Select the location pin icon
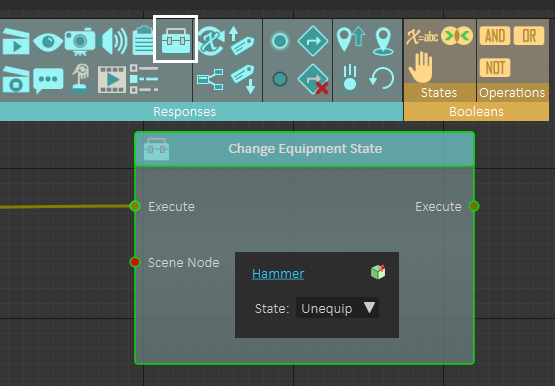Image resolution: width=555 pixels, height=386 pixels. (x=383, y=42)
